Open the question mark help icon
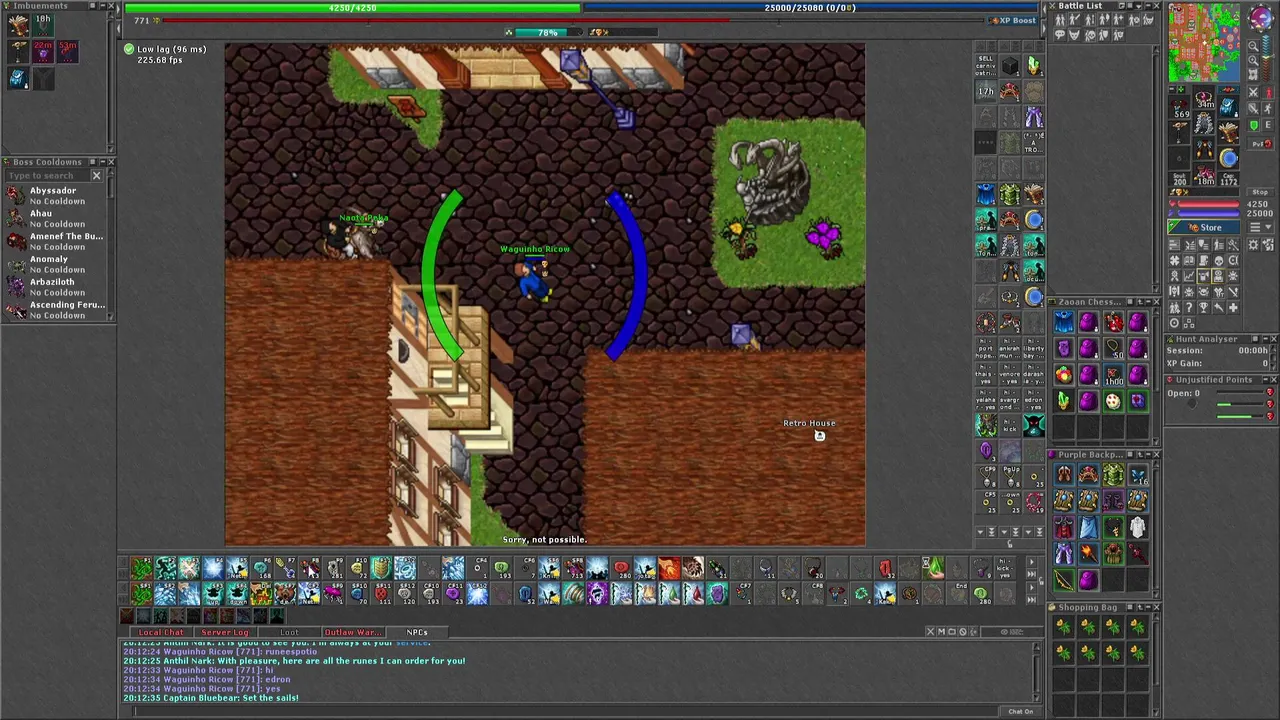 [1190, 307]
